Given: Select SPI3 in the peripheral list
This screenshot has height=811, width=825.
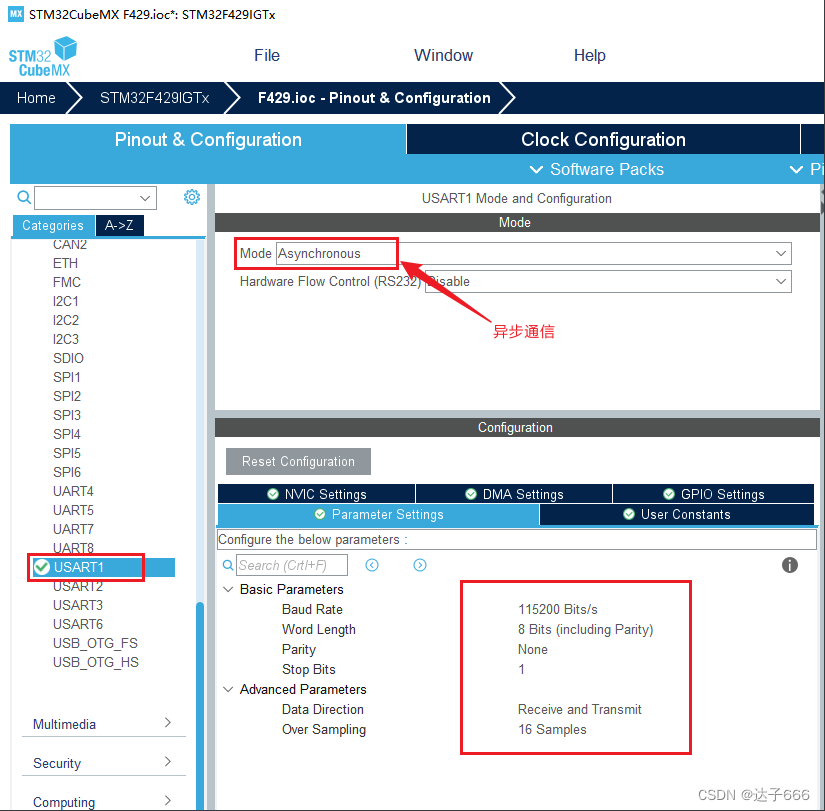Looking at the screenshot, I should [67, 415].
